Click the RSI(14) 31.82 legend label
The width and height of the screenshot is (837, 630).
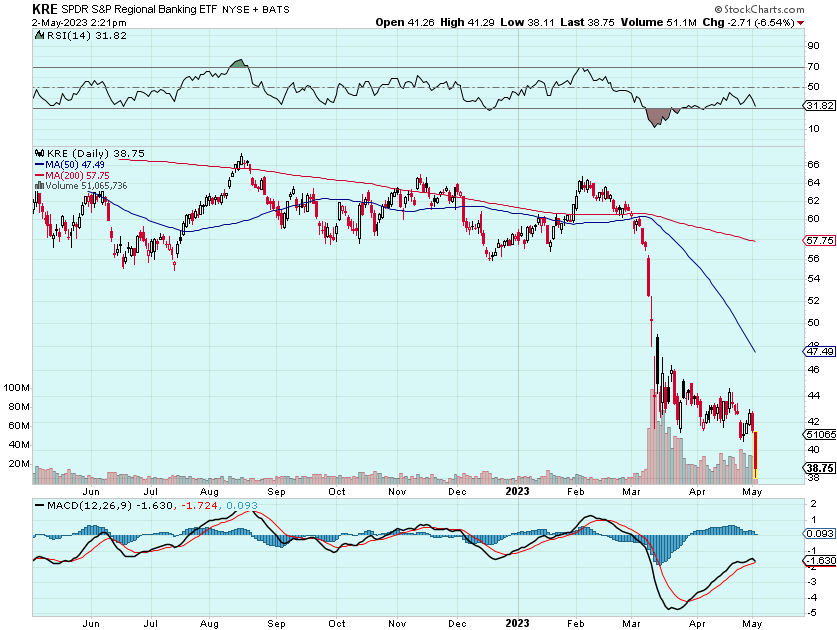pyautogui.click(x=86, y=36)
